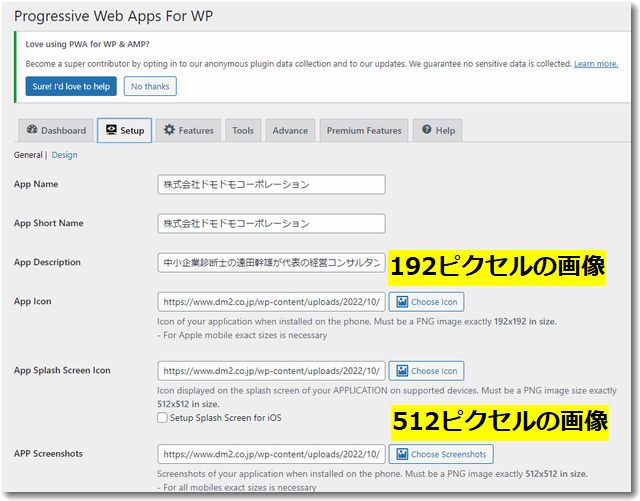Choose Icon for App Icon
The image size is (640, 501).
point(426,302)
